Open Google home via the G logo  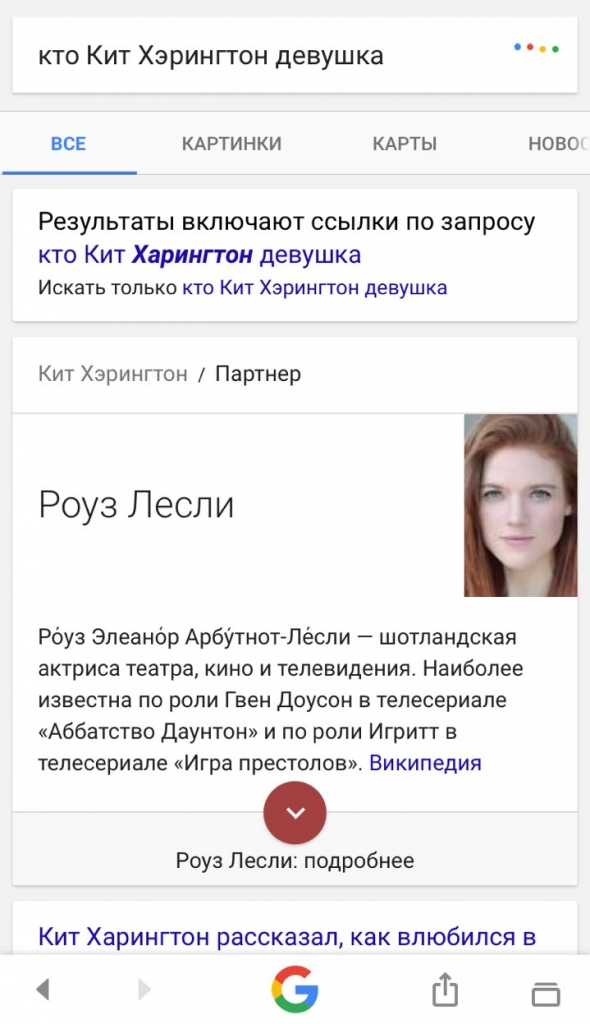click(295, 989)
